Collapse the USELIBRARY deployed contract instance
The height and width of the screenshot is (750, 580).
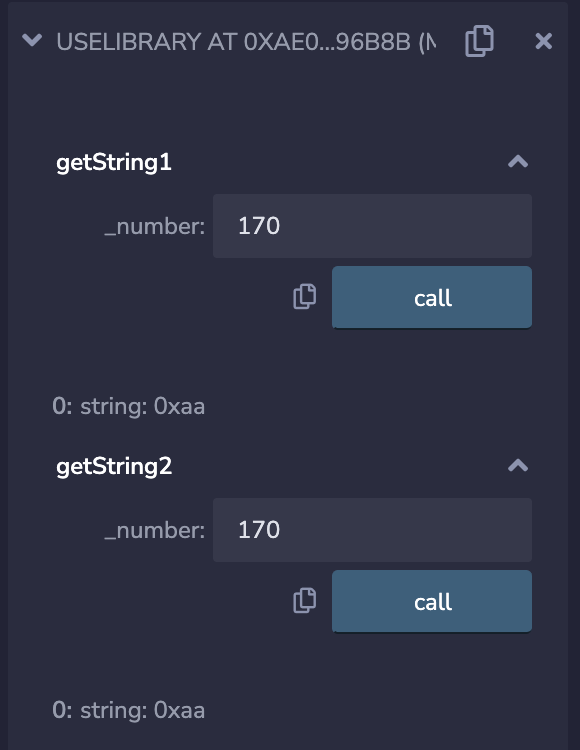(32, 40)
